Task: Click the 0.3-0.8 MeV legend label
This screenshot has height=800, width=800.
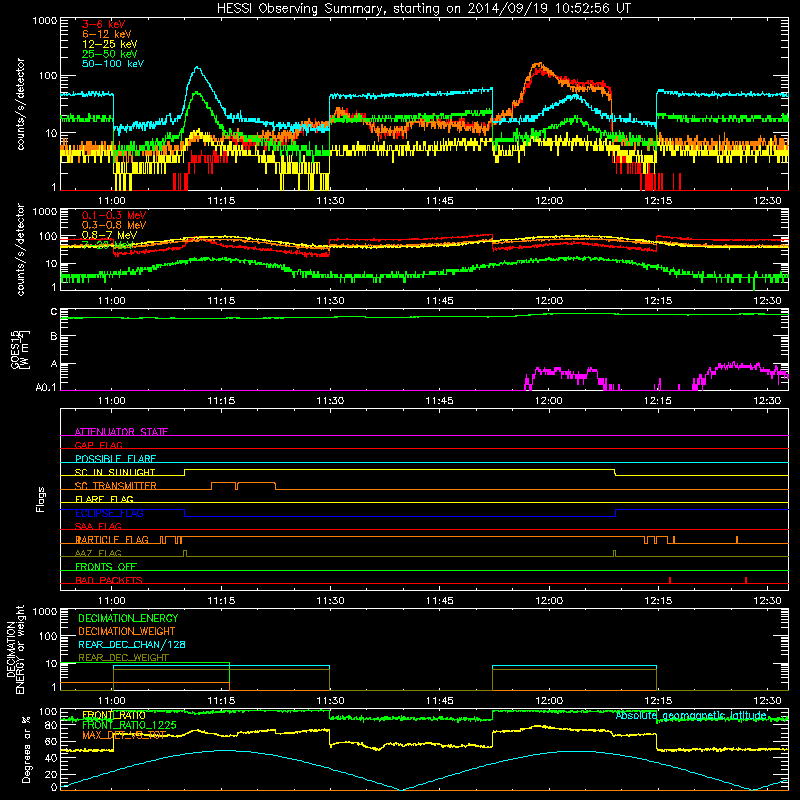Action: click(x=114, y=225)
